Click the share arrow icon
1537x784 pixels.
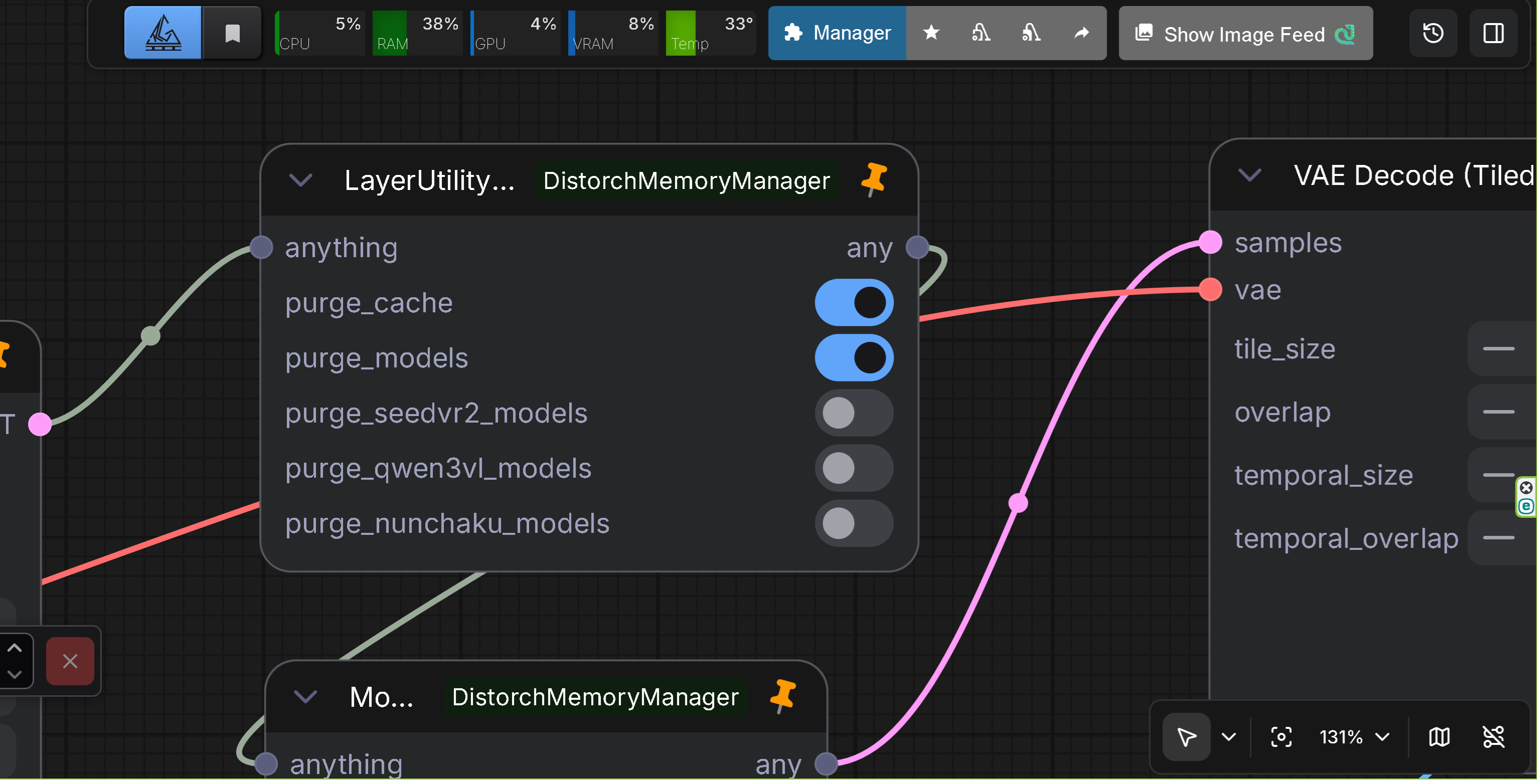(x=1081, y=33)
